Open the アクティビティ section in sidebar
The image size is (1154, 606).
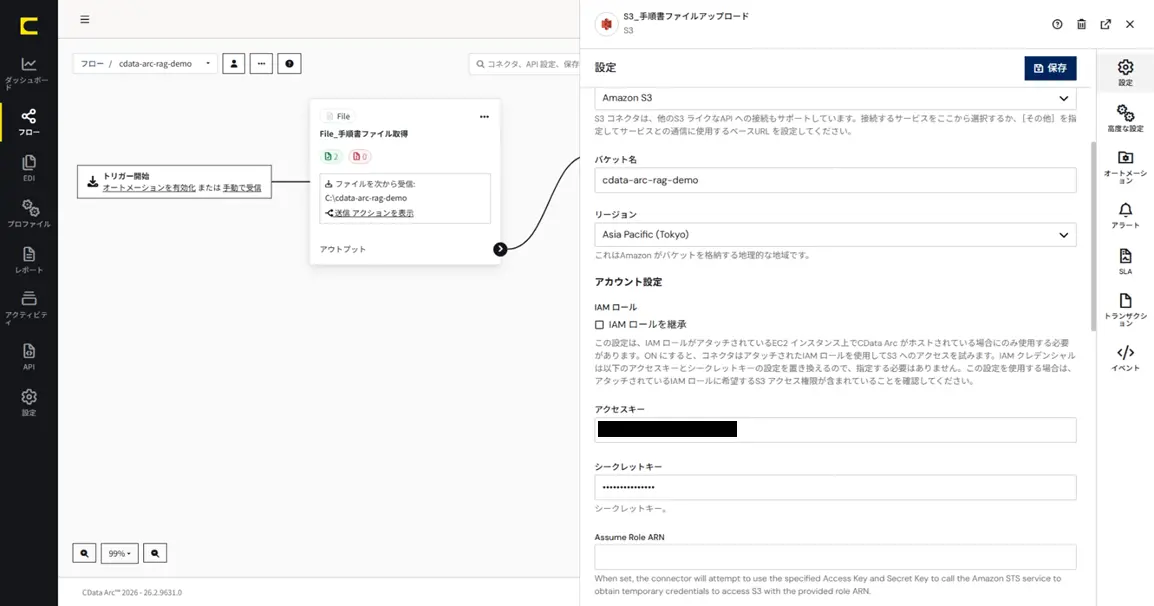(29, 308)
